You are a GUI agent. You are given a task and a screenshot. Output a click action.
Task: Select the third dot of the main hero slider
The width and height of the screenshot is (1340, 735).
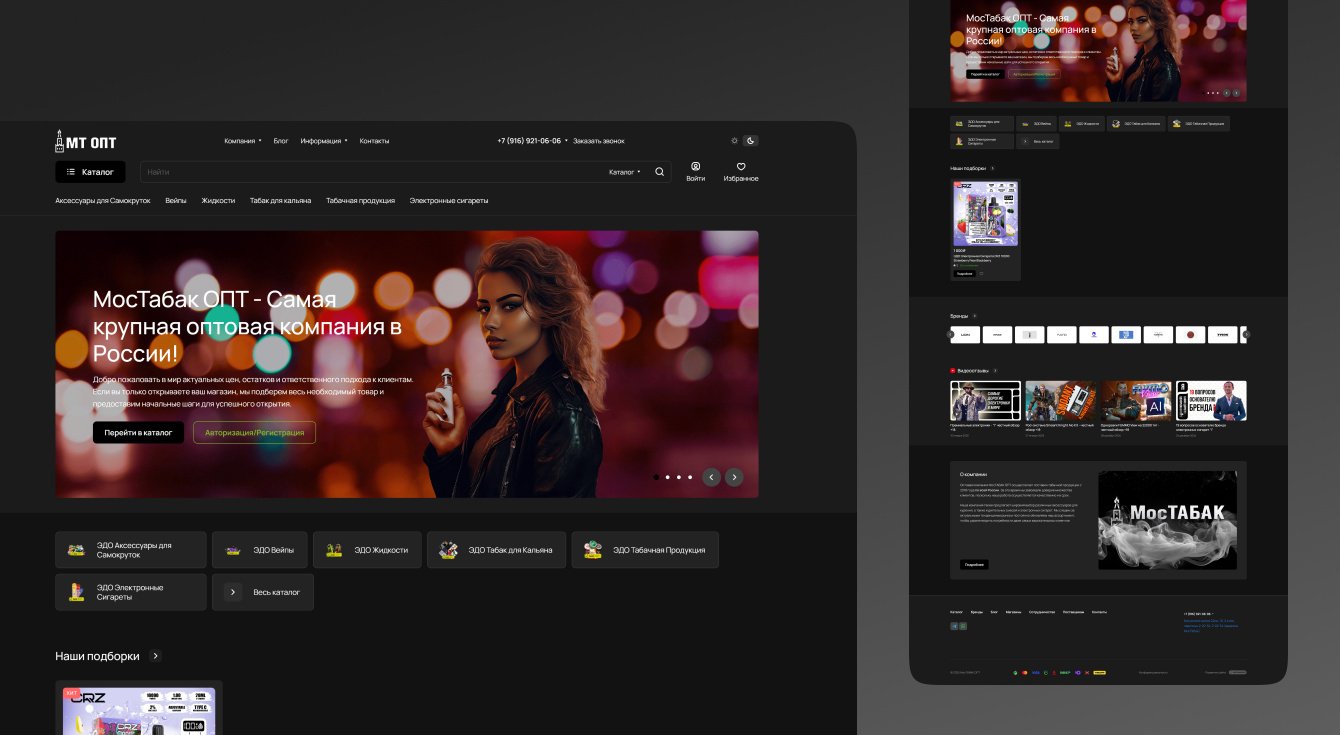pos(679,477)
